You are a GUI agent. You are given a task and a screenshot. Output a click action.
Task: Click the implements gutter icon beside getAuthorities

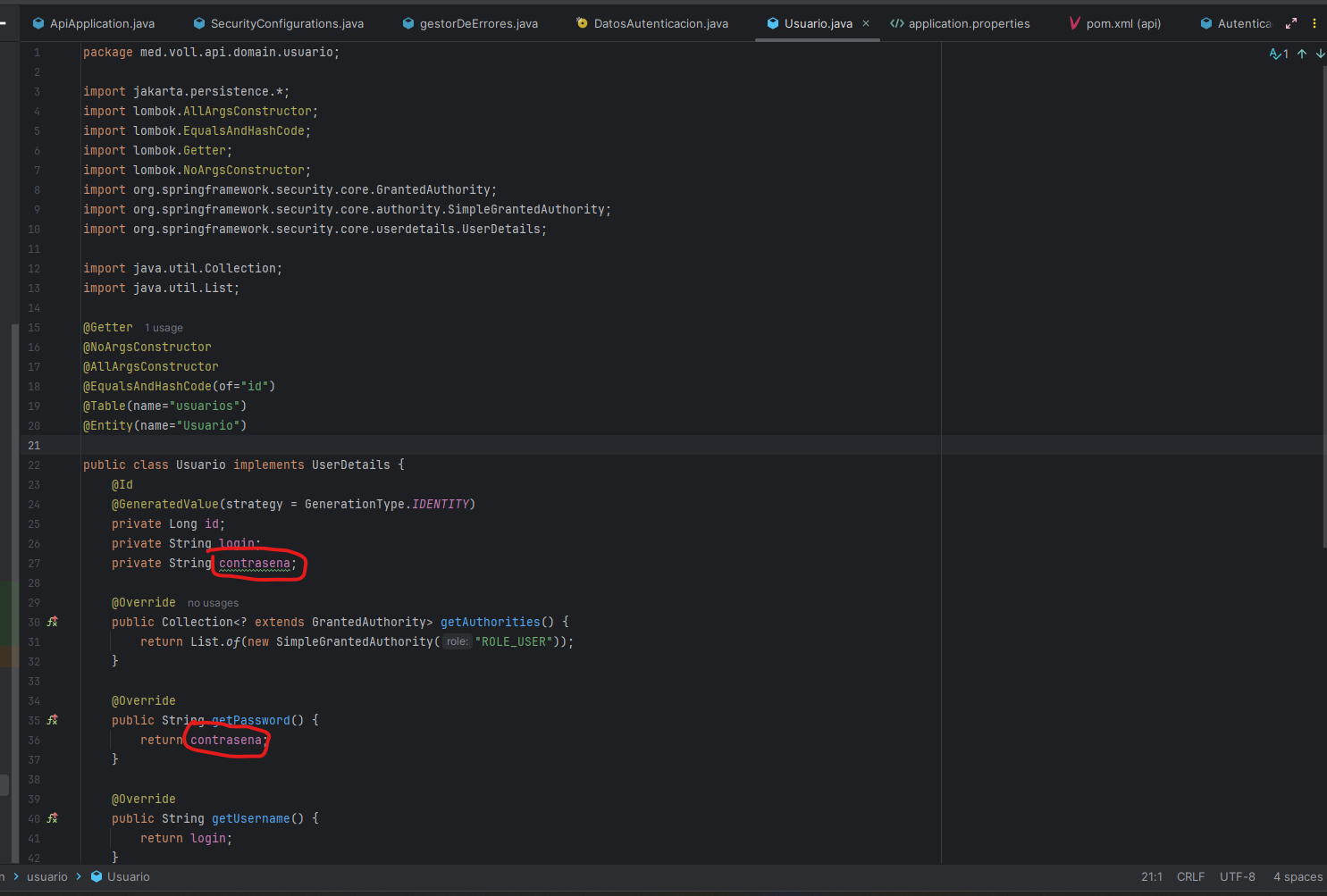[x=53, y=622]
